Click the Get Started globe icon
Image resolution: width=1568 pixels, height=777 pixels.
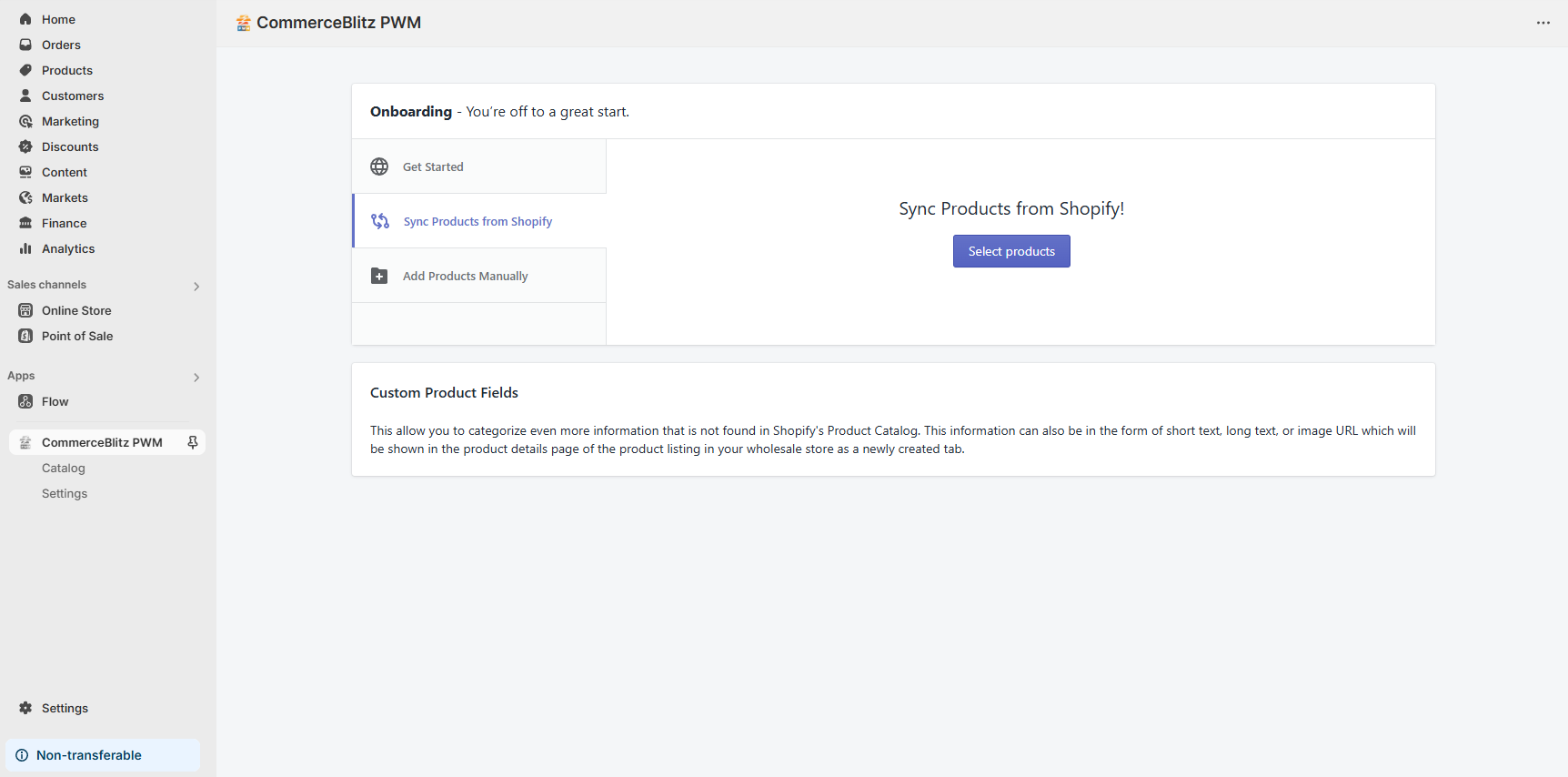click(379, 166)
